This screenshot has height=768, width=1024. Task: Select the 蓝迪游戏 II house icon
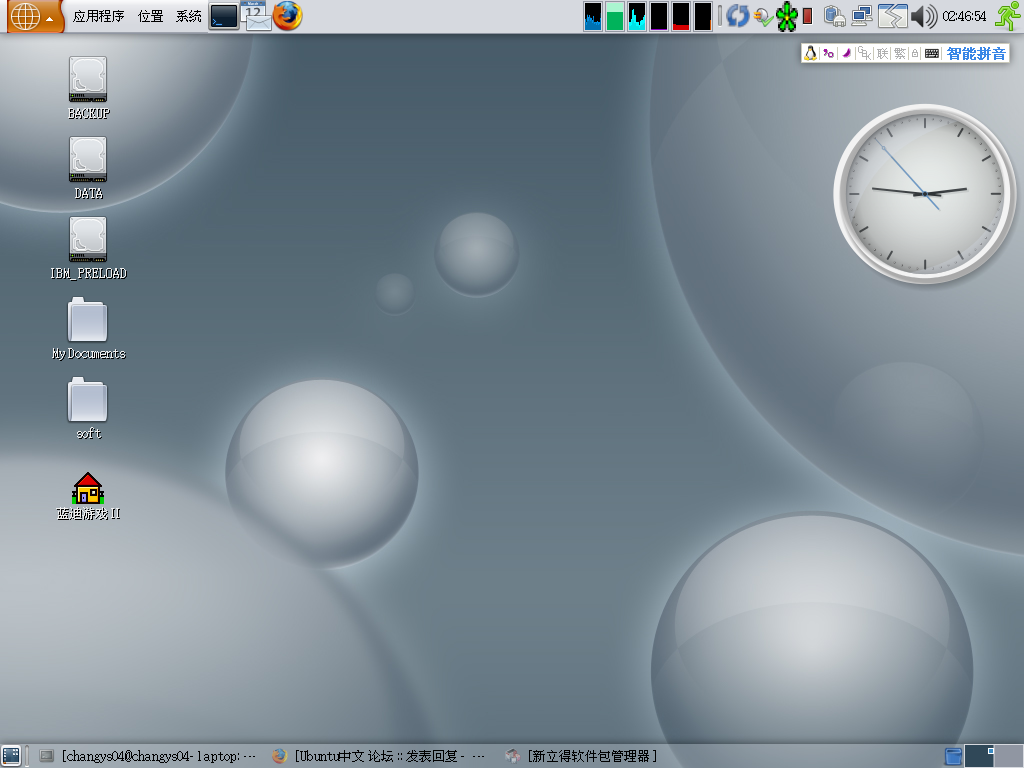point(88,496)
